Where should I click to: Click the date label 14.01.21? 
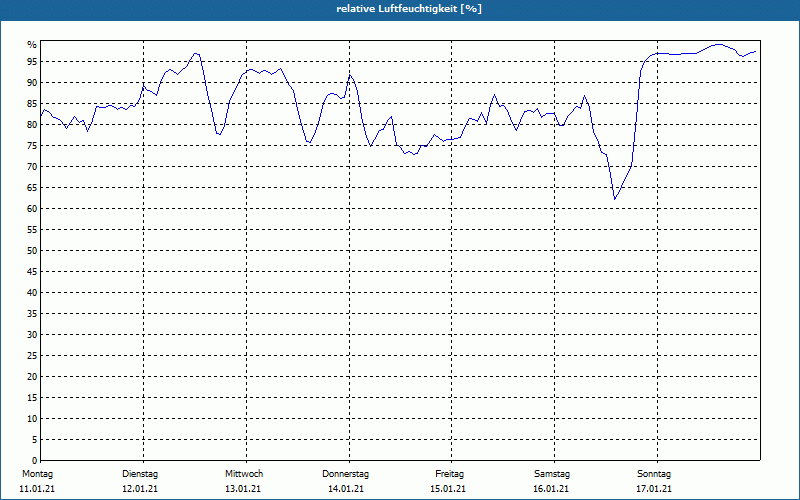346,489
